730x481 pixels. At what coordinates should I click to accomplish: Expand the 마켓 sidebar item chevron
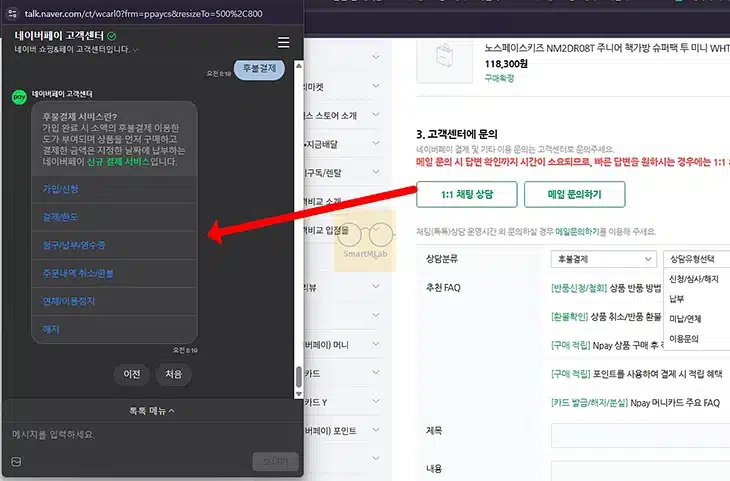pyautogui.click(x=376, y=86)
